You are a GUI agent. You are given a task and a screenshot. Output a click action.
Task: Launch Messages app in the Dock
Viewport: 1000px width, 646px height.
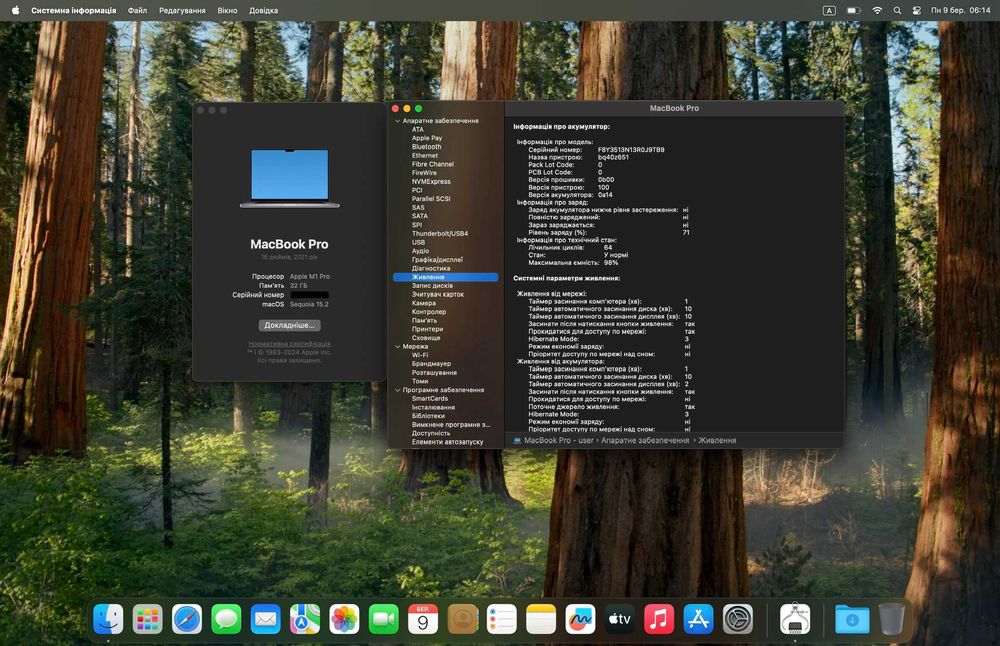click(226, 619)
